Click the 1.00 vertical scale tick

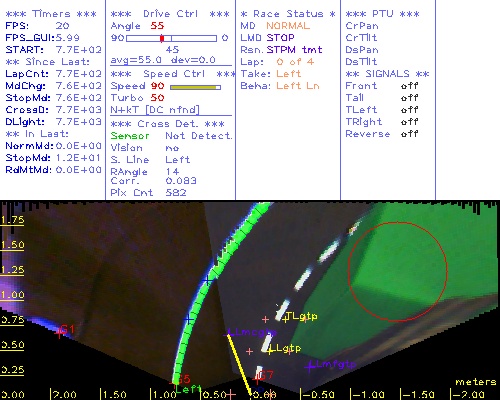point(12,295)
